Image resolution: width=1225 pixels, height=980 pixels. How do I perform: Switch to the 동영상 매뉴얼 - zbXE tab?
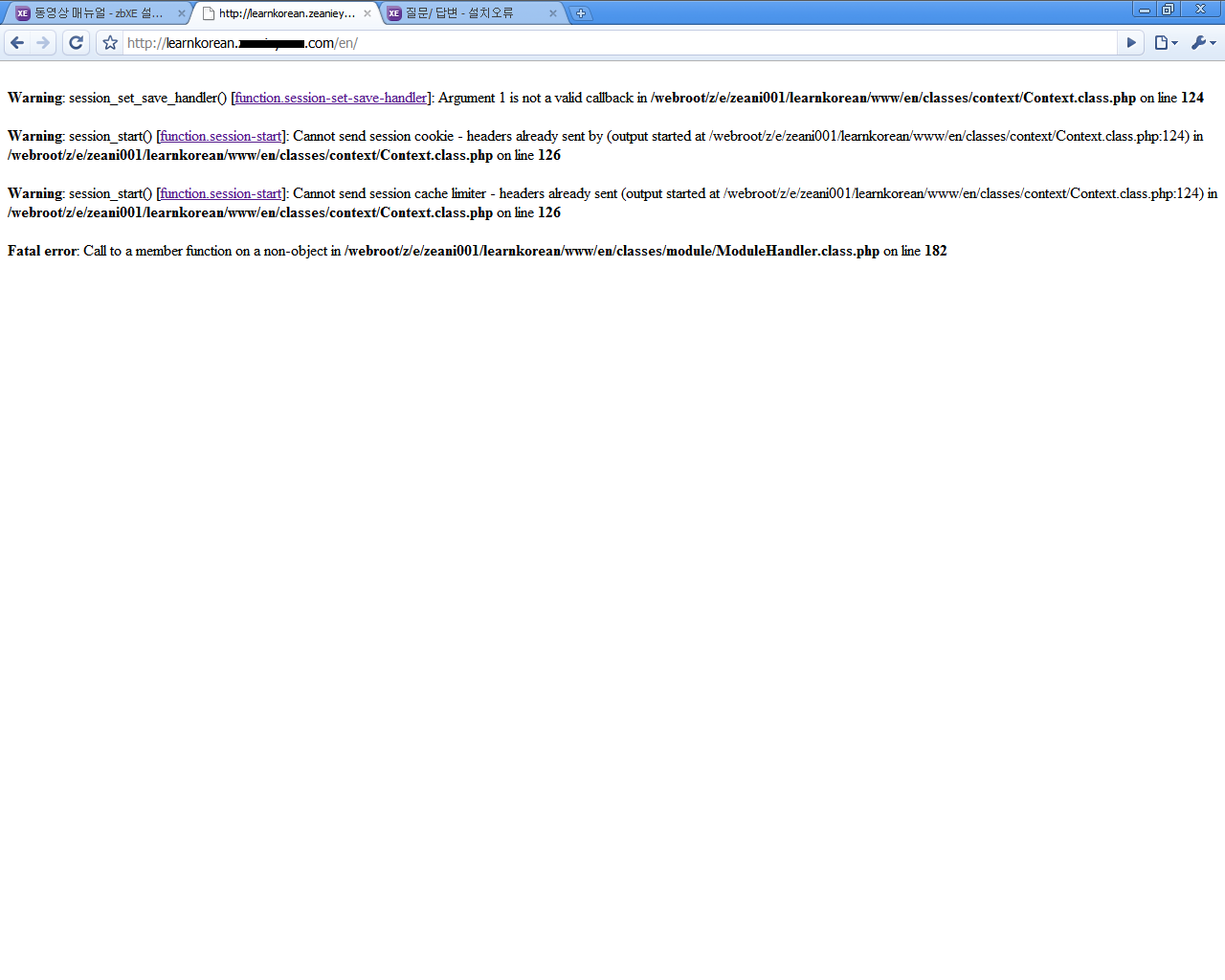[96, 13]
